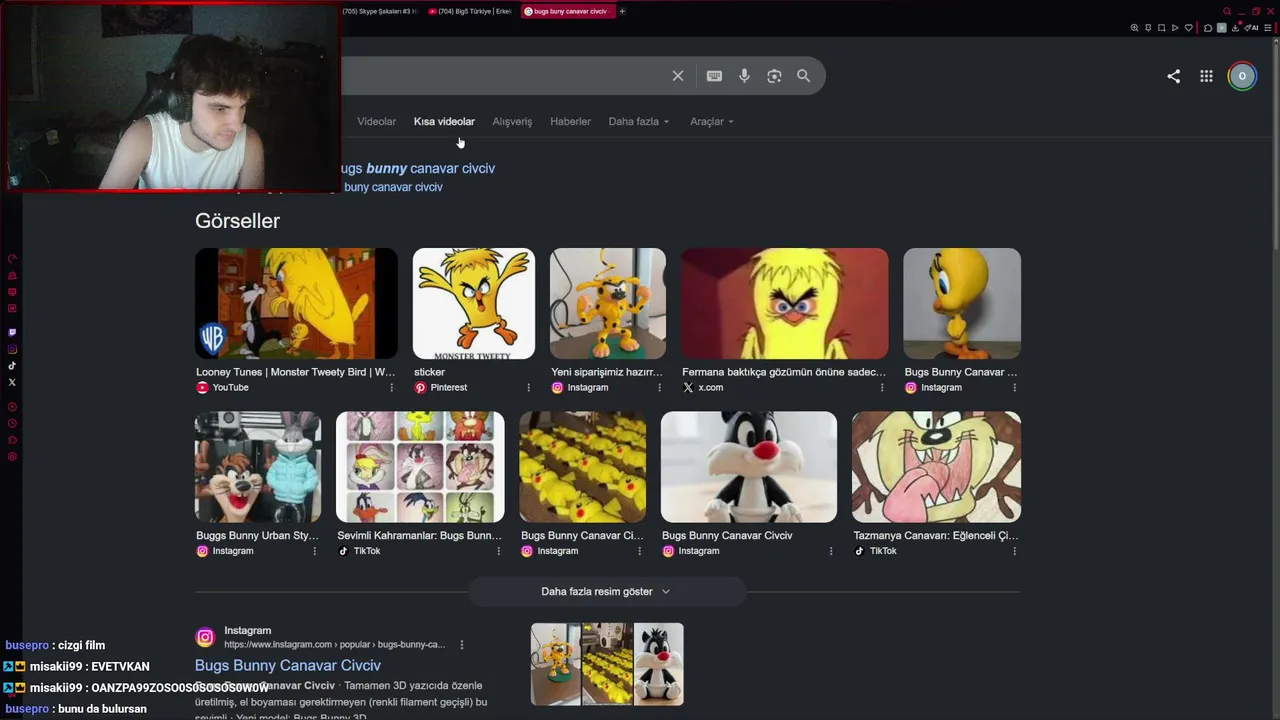
Task: Click the heart bookmark icon in the address bar
Action: click(x=1188, y=28)
